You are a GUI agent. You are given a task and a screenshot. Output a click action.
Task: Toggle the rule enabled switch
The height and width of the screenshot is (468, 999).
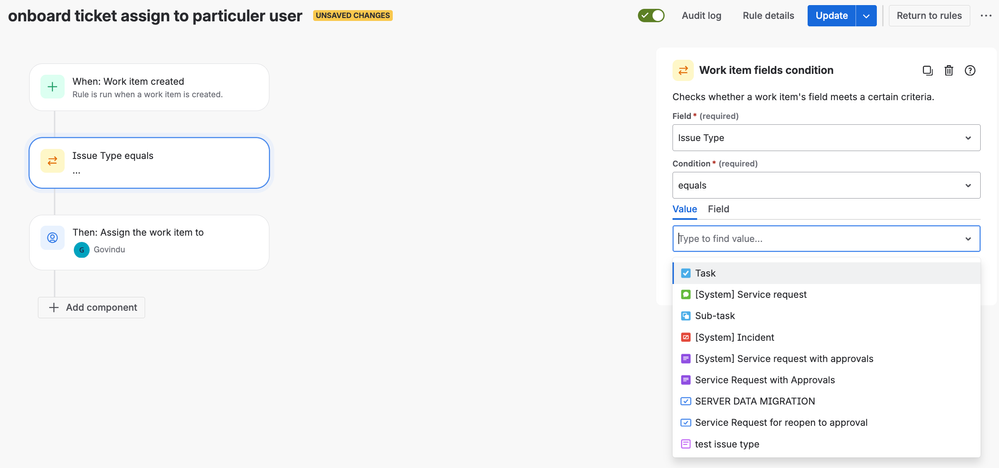[651, 15]
